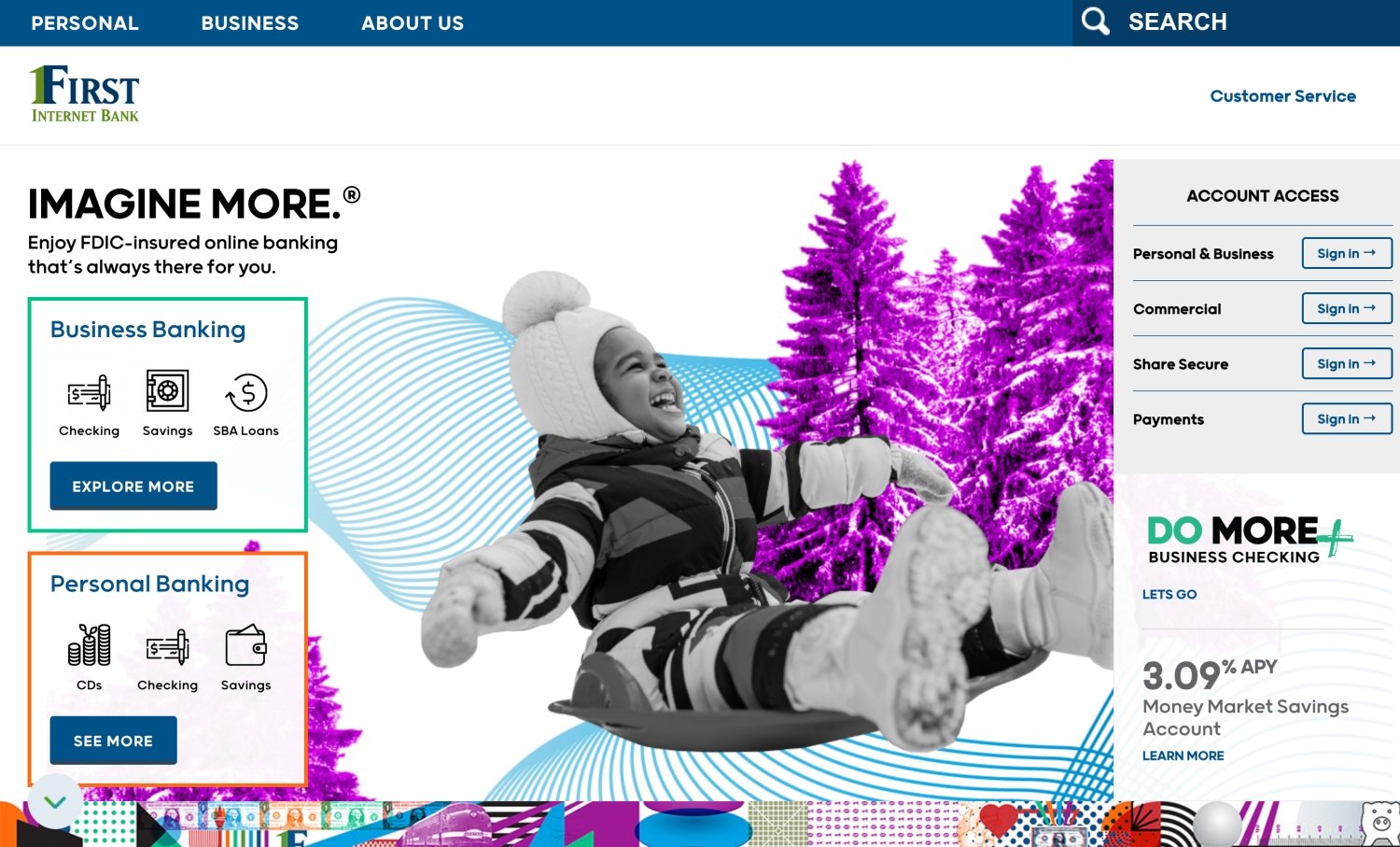This screenshot has width=1400, height=847.
Task: Click the SEE MORE button
Action: click(113, 741)
